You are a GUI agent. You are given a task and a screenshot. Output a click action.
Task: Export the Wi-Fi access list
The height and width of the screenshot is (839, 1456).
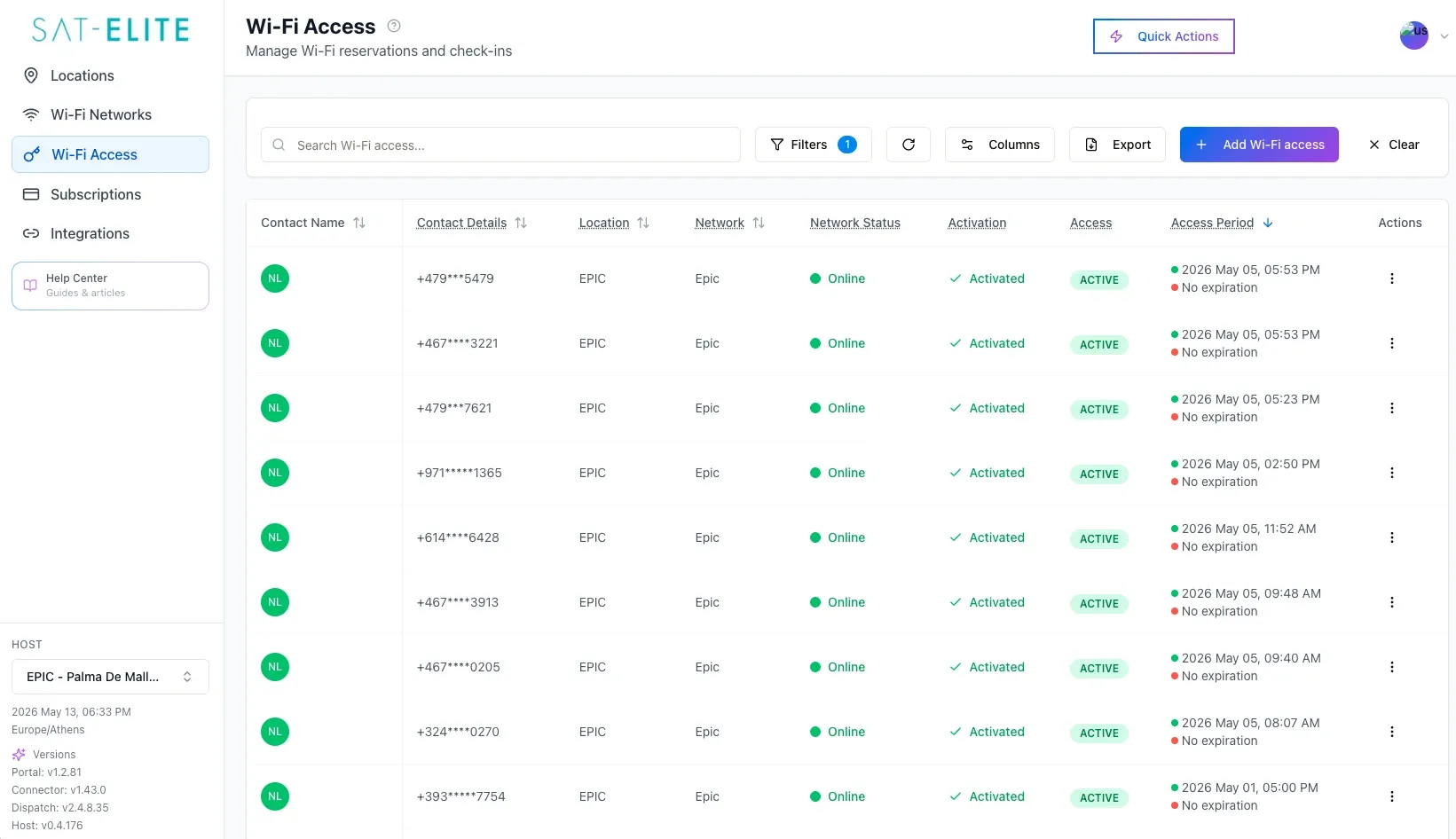click(x=1117, y=145)
